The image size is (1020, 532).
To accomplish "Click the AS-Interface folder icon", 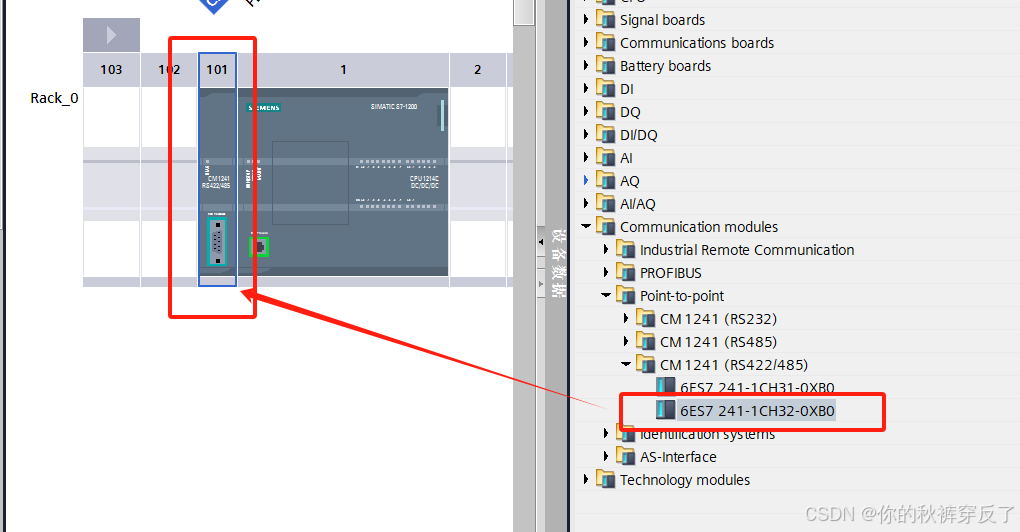I will [x=625, y=456].
